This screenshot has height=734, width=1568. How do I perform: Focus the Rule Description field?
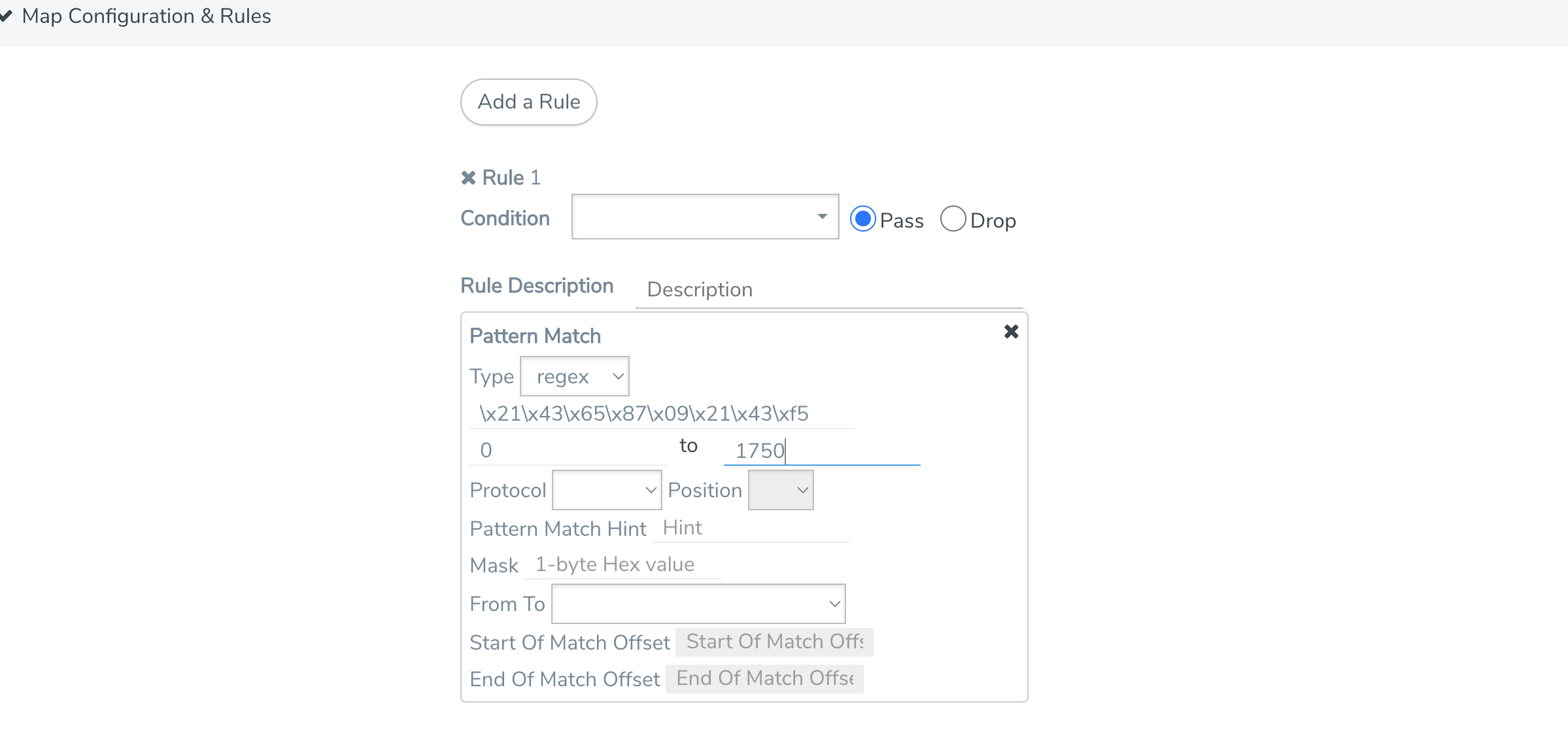pos(829,290)
